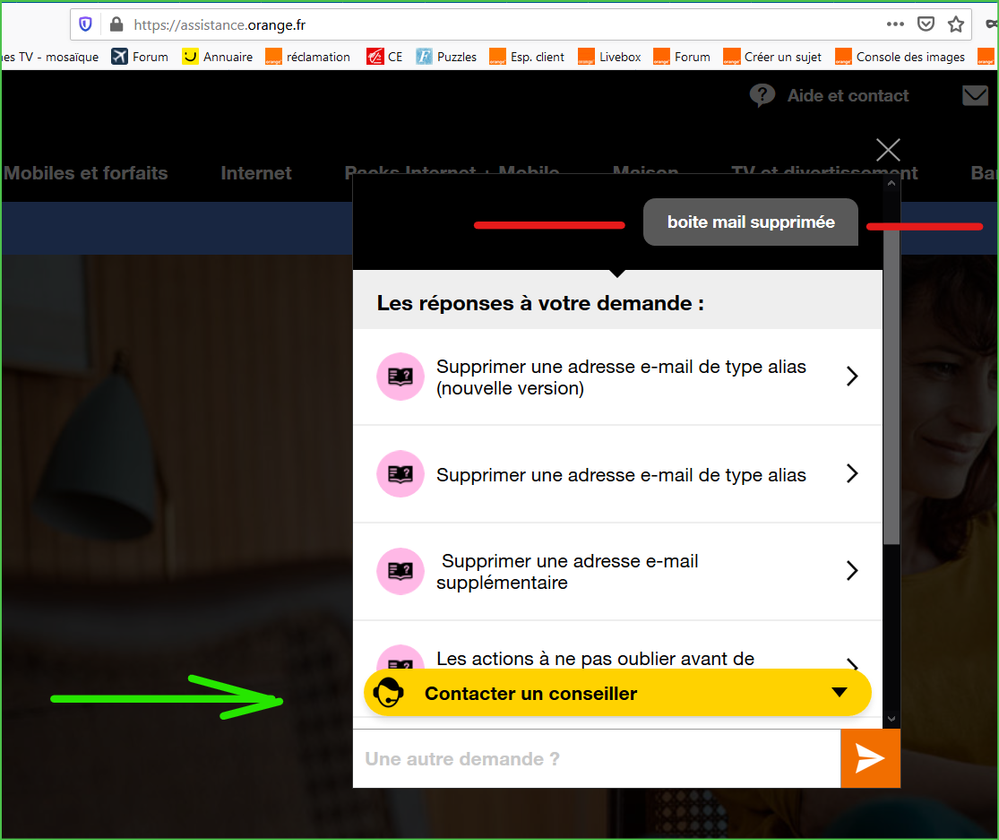Click the Une autre demande input field
999x840 pixels.
(597, 758)
